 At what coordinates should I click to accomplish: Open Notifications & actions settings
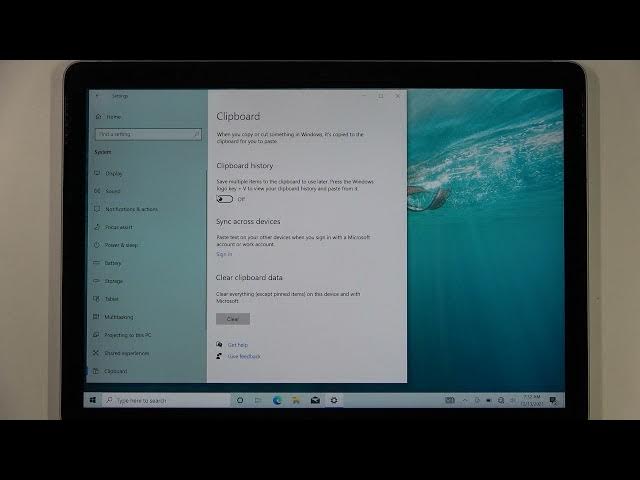(x=131, y=209)
